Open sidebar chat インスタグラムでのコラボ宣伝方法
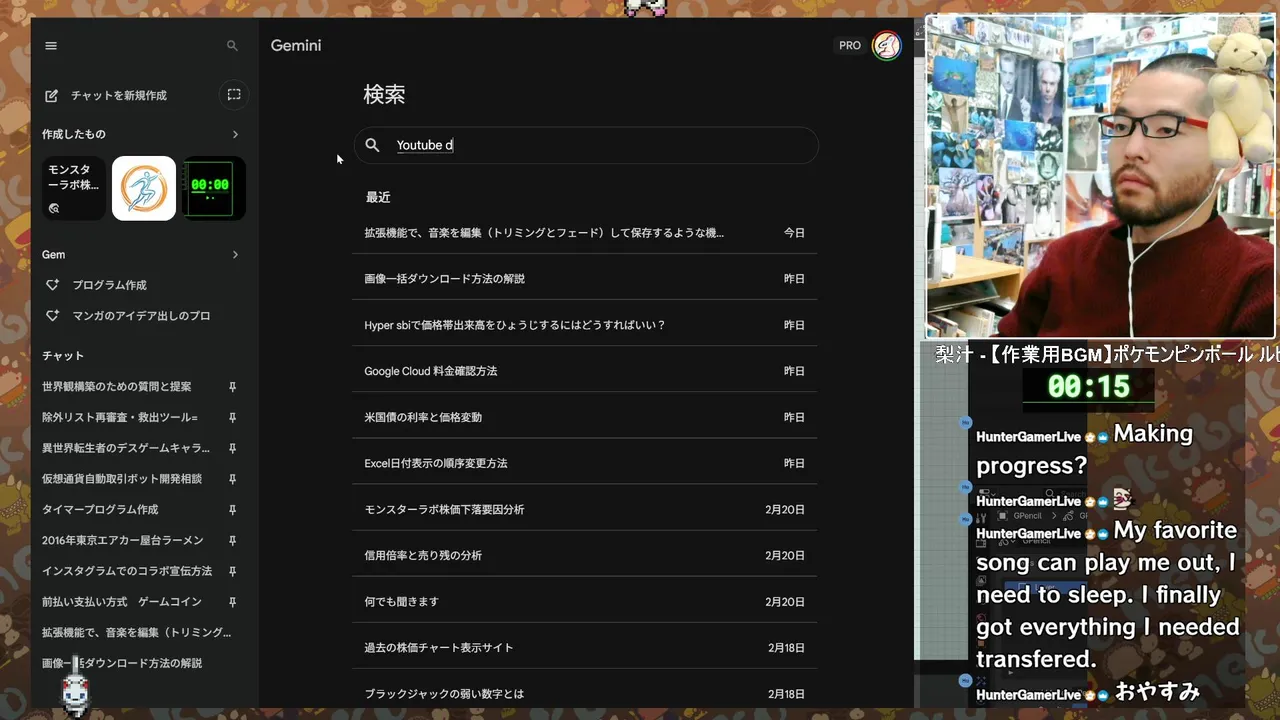Viewport: 1280px width, 720px height. point(127,571)
